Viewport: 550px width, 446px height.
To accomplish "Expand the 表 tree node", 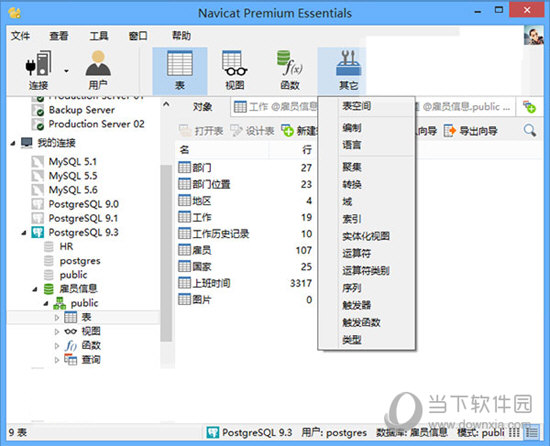I will click(57, 318).
